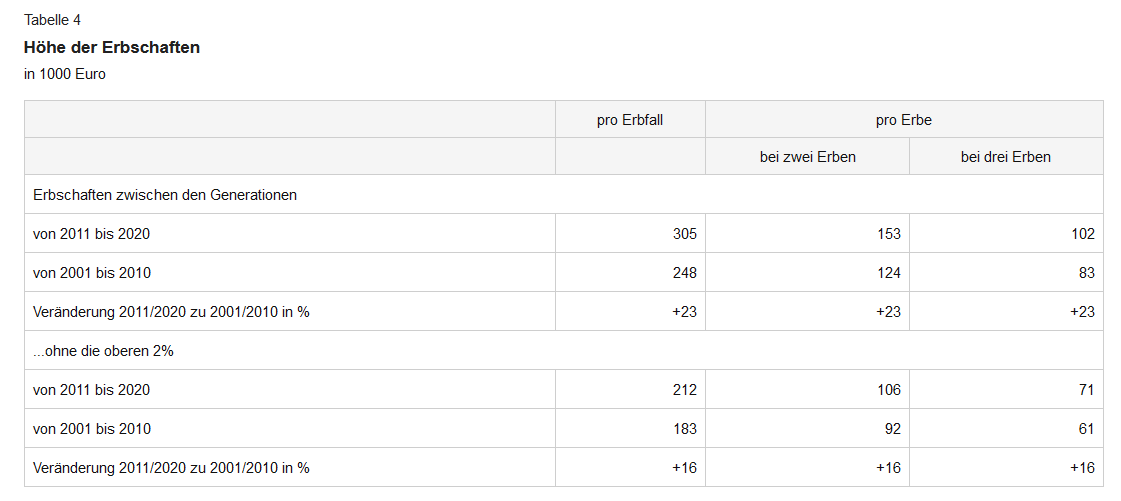The height and width of the screenshot is (501, 1121).
Task: Click the 'bei zwei Erben' subheader
Action: pos(807,157)
